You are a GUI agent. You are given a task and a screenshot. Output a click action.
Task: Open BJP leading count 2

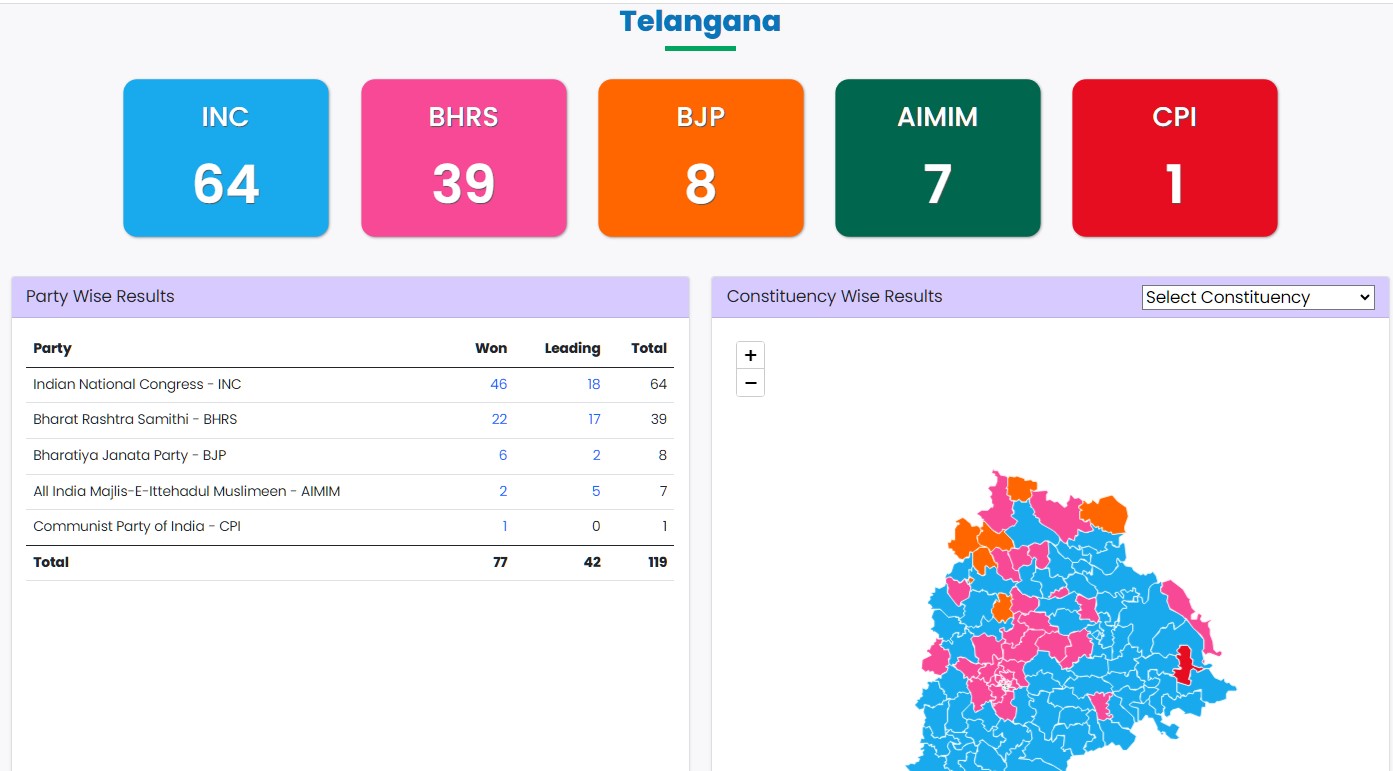coord(597,455)
